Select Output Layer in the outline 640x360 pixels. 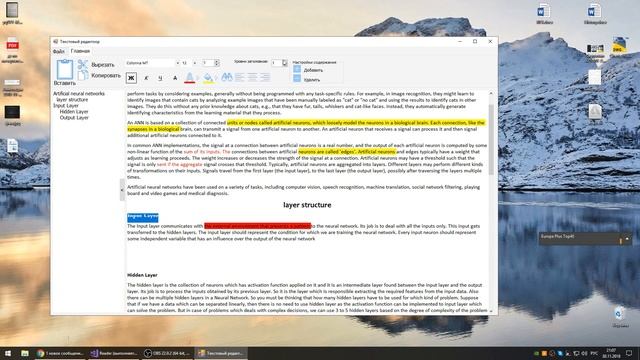(74, 118)
